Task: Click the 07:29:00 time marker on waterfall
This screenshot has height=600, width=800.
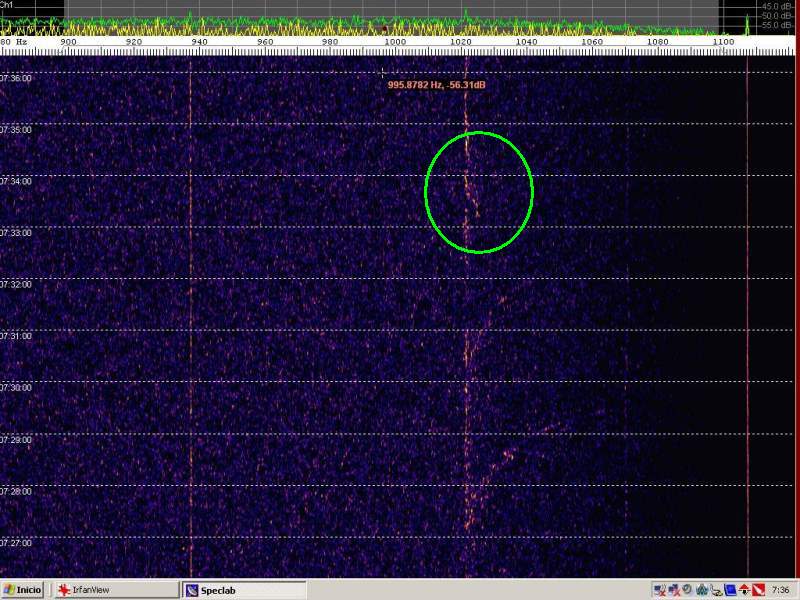Action: 16,439
